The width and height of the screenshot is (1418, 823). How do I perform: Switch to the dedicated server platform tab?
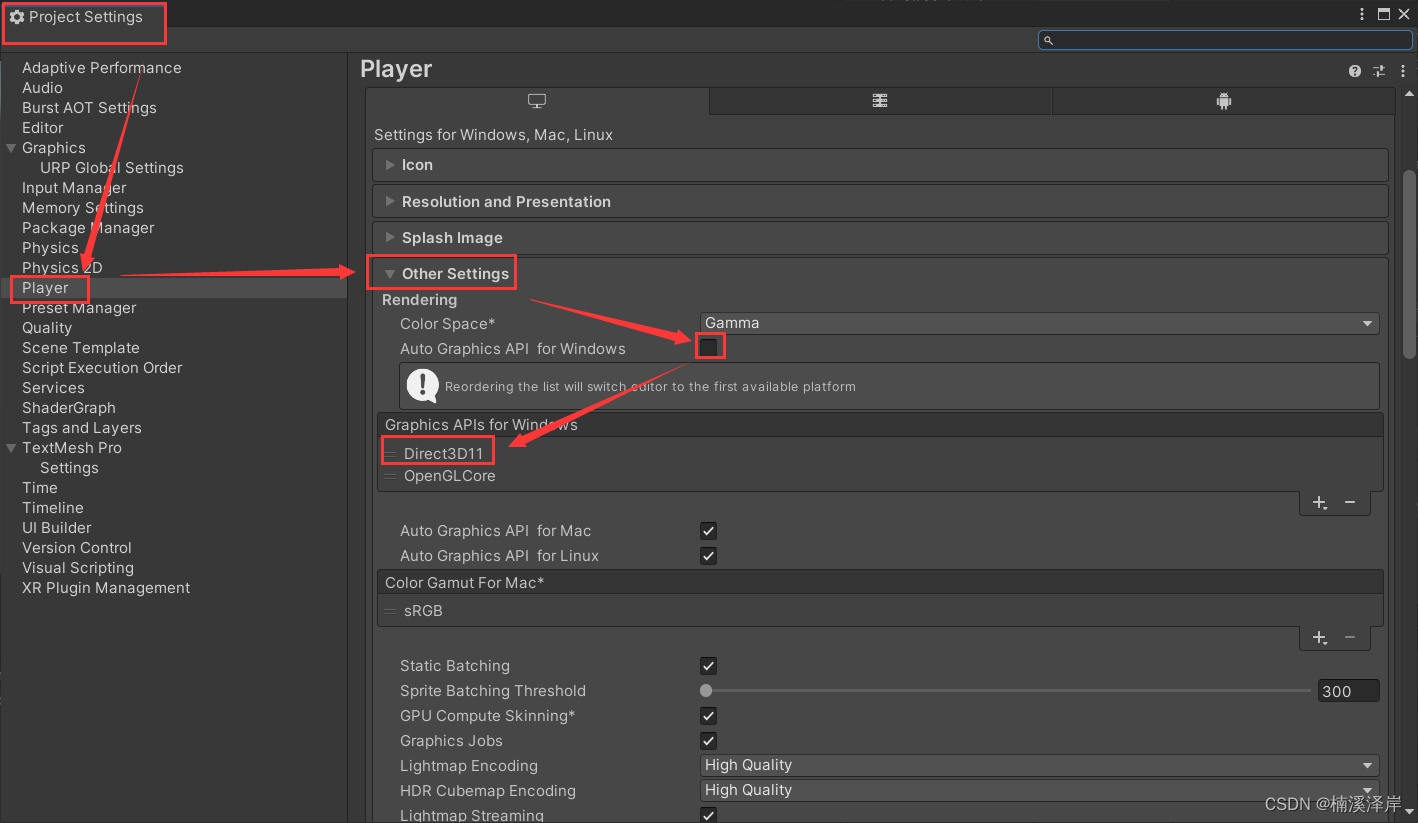880,101
